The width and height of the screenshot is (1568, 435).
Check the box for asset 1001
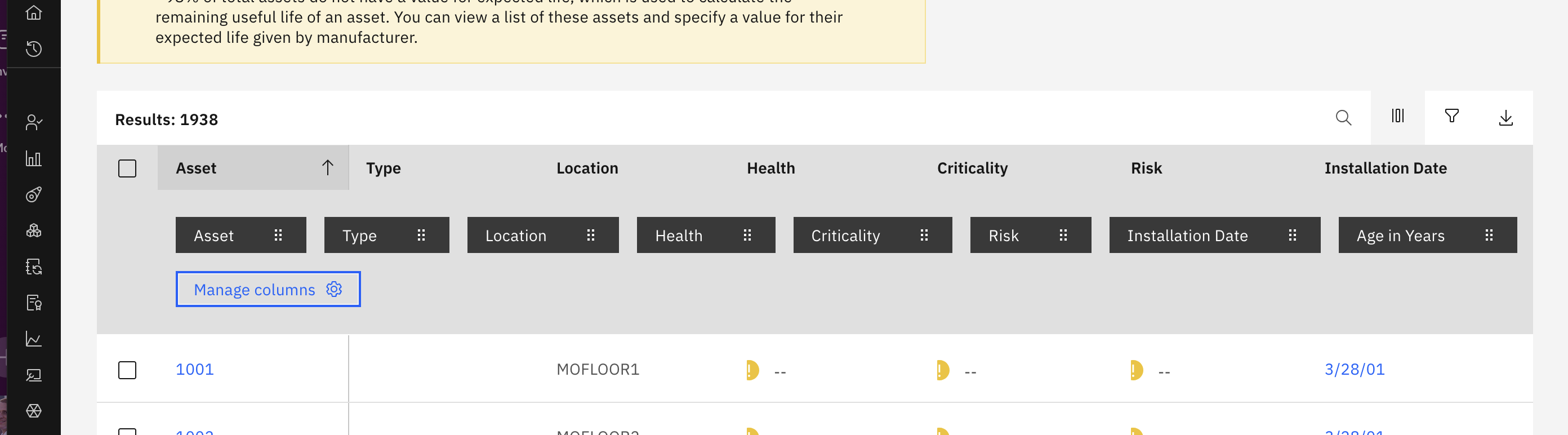coord(127,370)
